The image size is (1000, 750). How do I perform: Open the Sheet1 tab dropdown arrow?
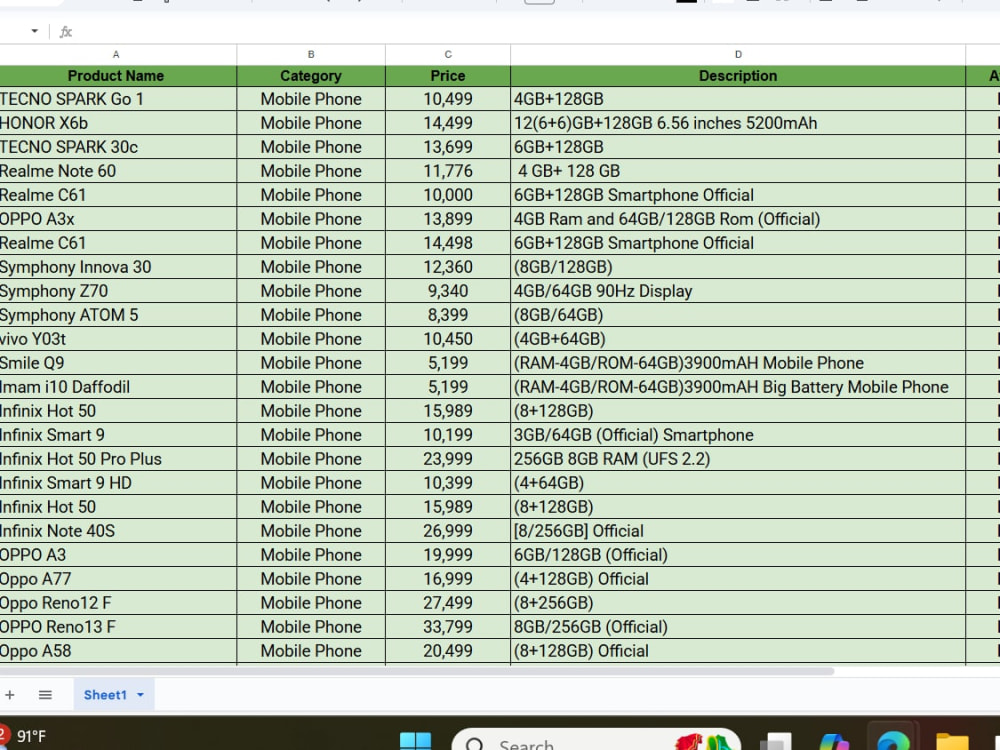[x=140, y=695]
